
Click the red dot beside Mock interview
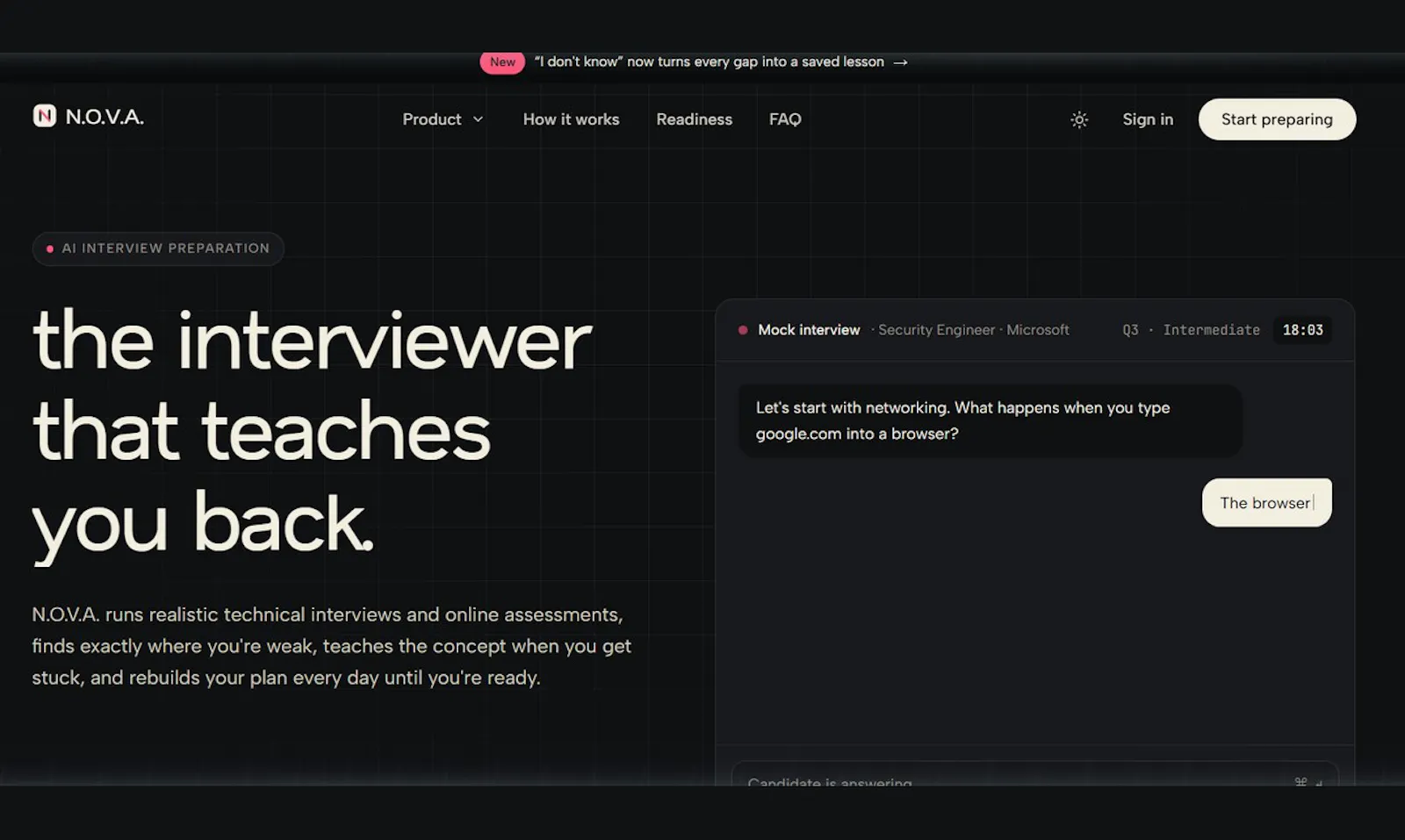(743, 330)
